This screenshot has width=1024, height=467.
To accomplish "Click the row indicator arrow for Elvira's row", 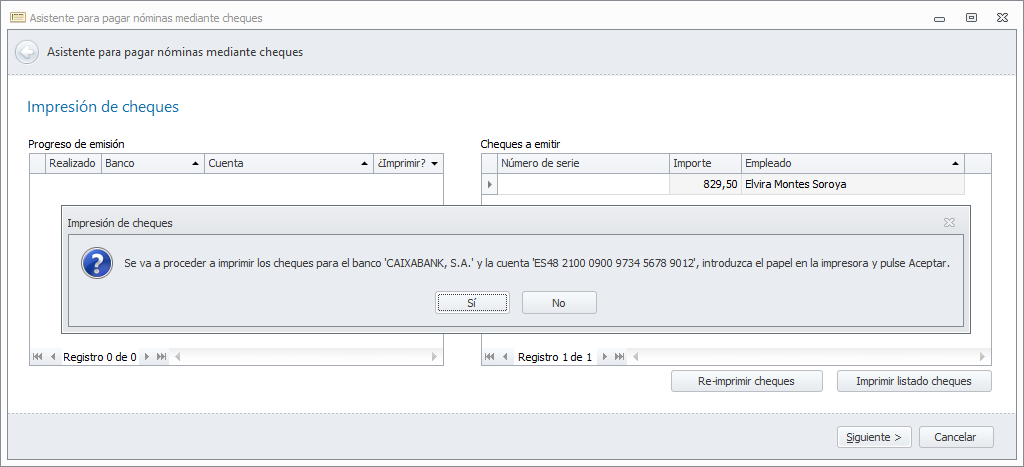I will 490,184.
